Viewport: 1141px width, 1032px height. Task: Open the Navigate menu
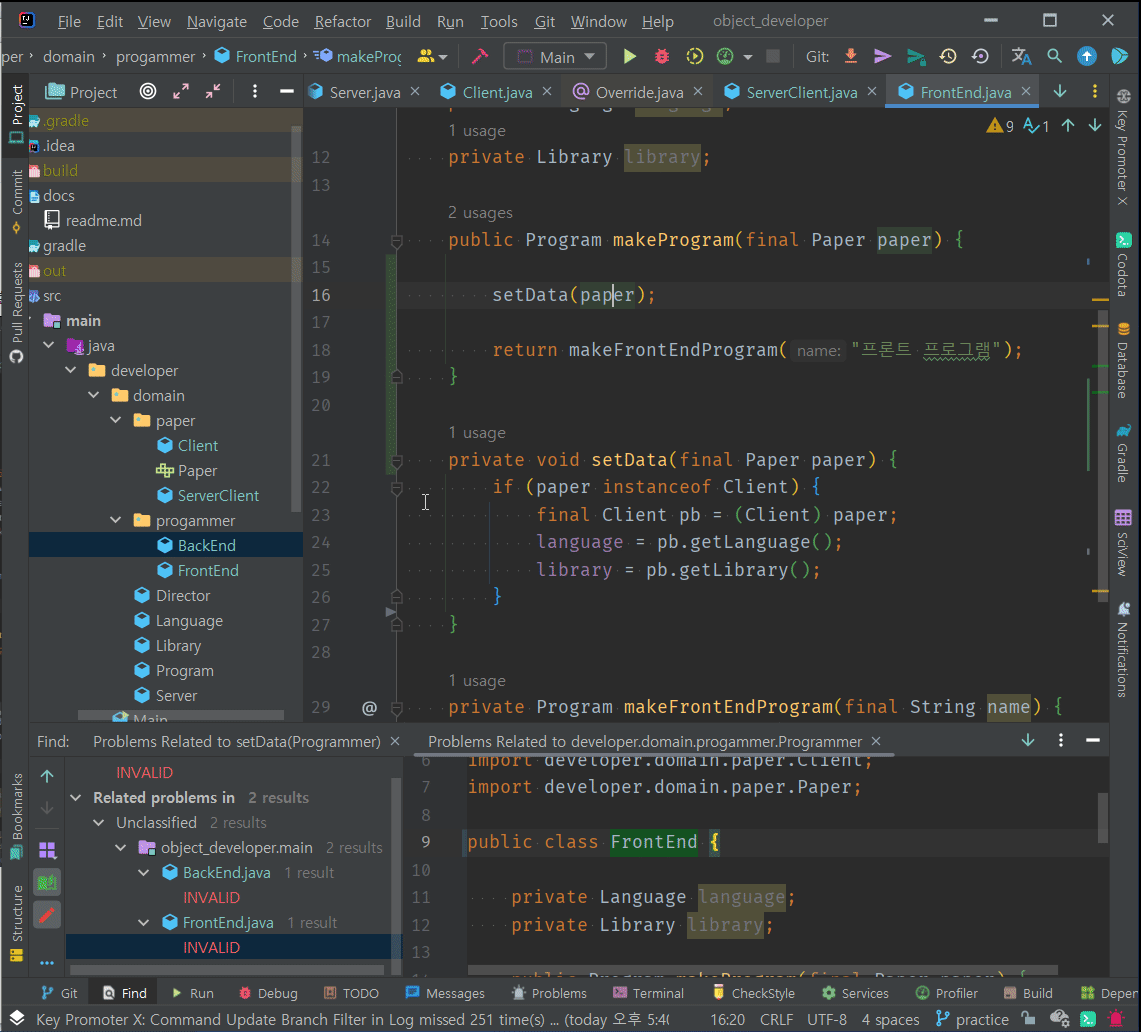click(216, 22)
